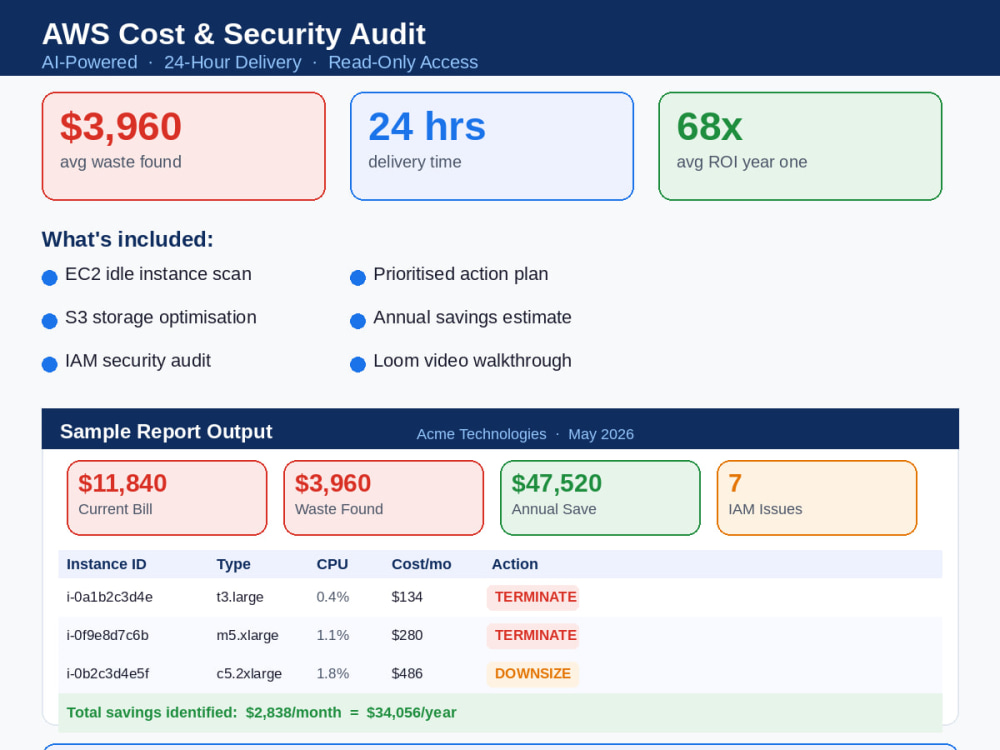Click the 24 hrs delivery time card
Screen dimensions: 1000x750
pyautogui.click(x=492, y=146)
